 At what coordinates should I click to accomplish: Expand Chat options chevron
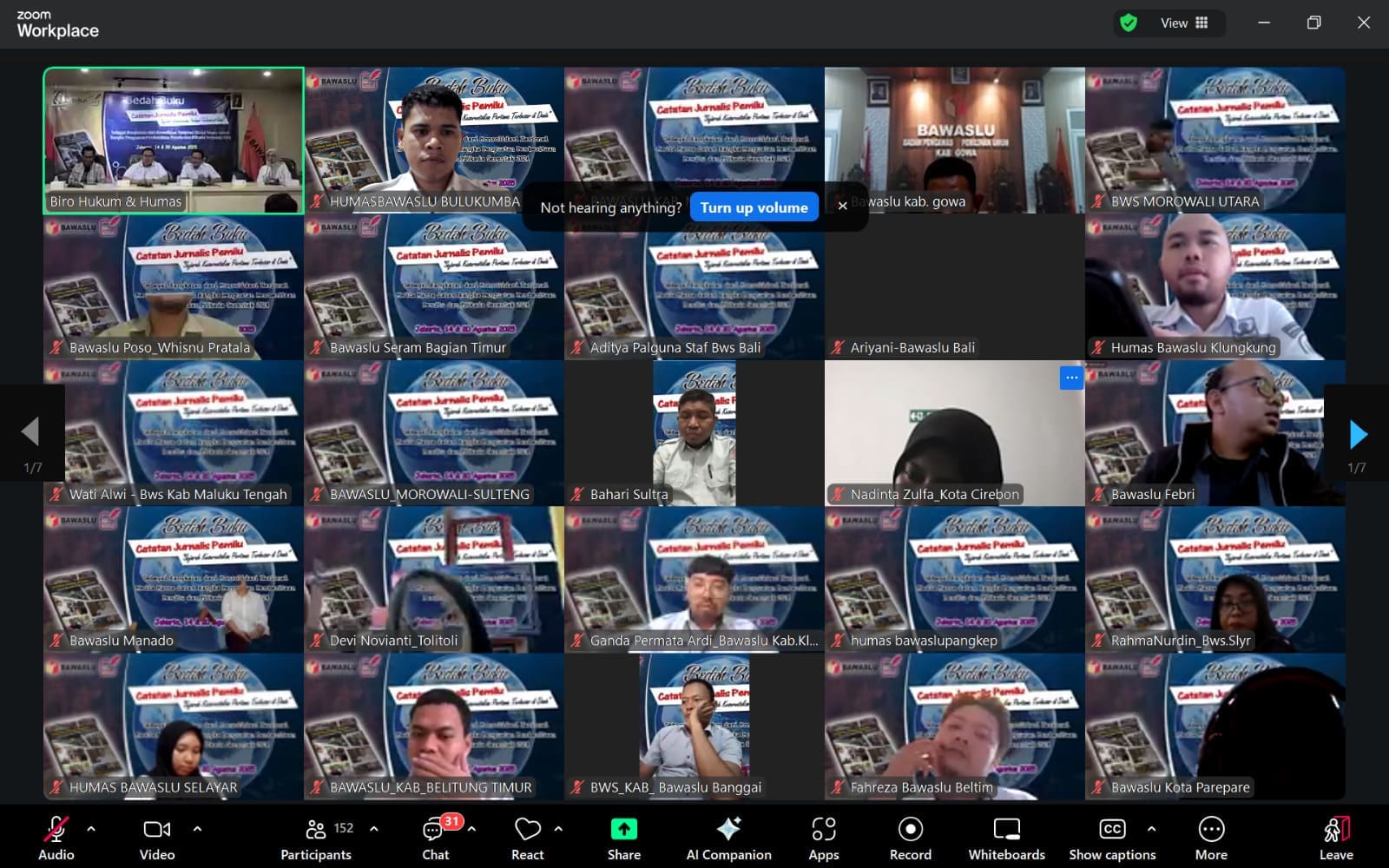click(473, 829)
